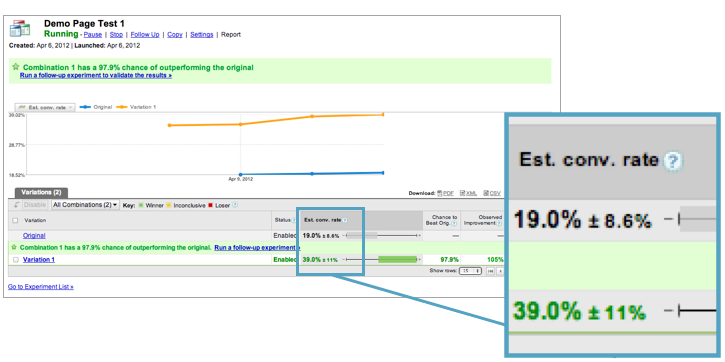This screenshot has height=362, width=725.
Task: Click the Chance to Beat Orig. column header
Action: [442, 220]
